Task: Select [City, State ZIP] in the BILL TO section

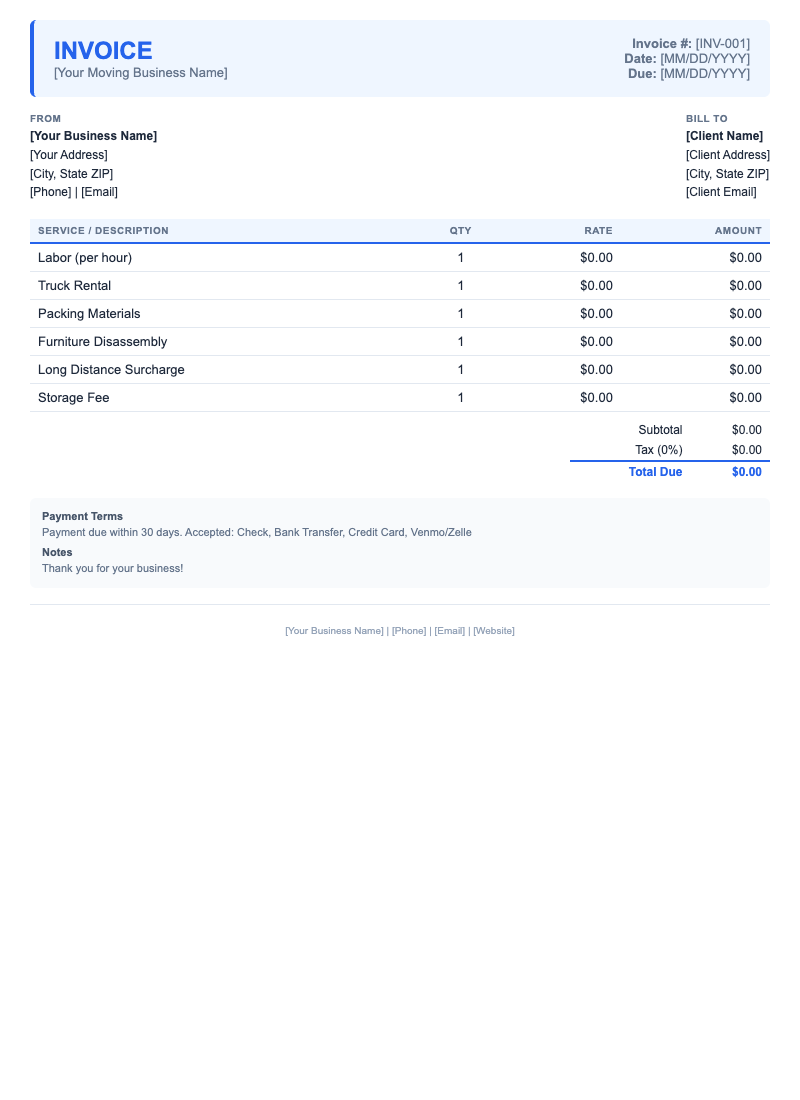Action: click(728, 174)
